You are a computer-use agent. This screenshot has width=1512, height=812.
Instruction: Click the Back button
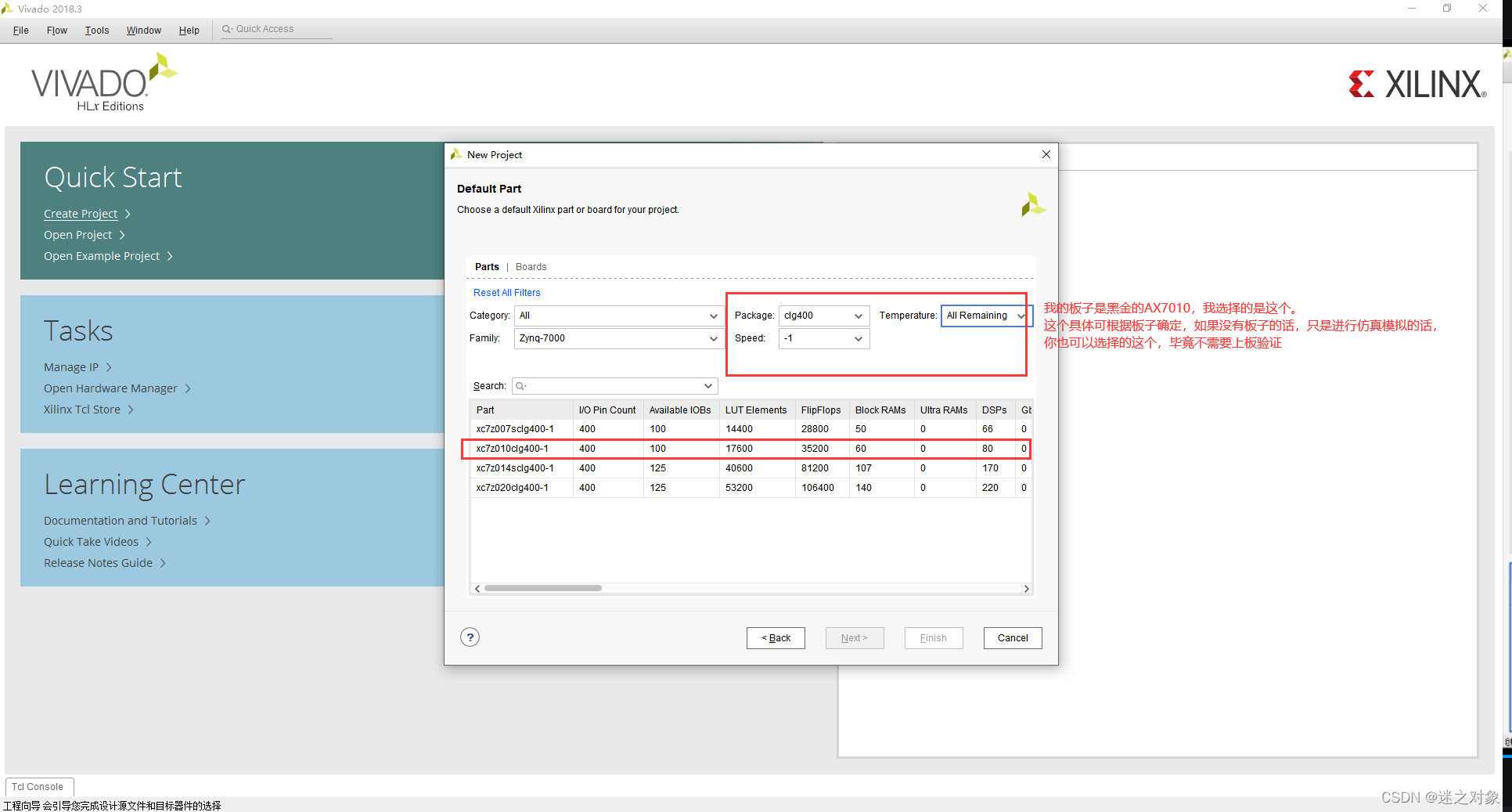776,638
